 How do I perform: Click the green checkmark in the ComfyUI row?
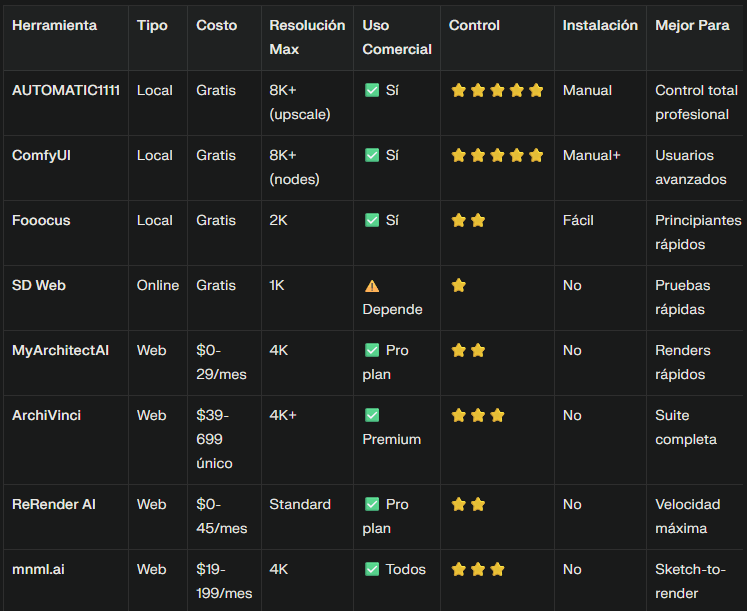coord(372,155)
